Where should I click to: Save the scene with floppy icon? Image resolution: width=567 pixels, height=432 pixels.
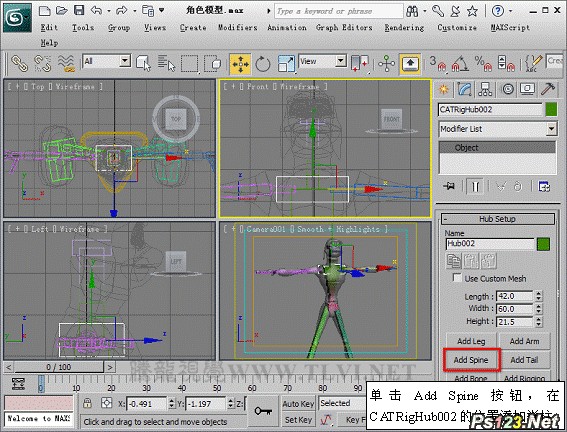point(79,10)
